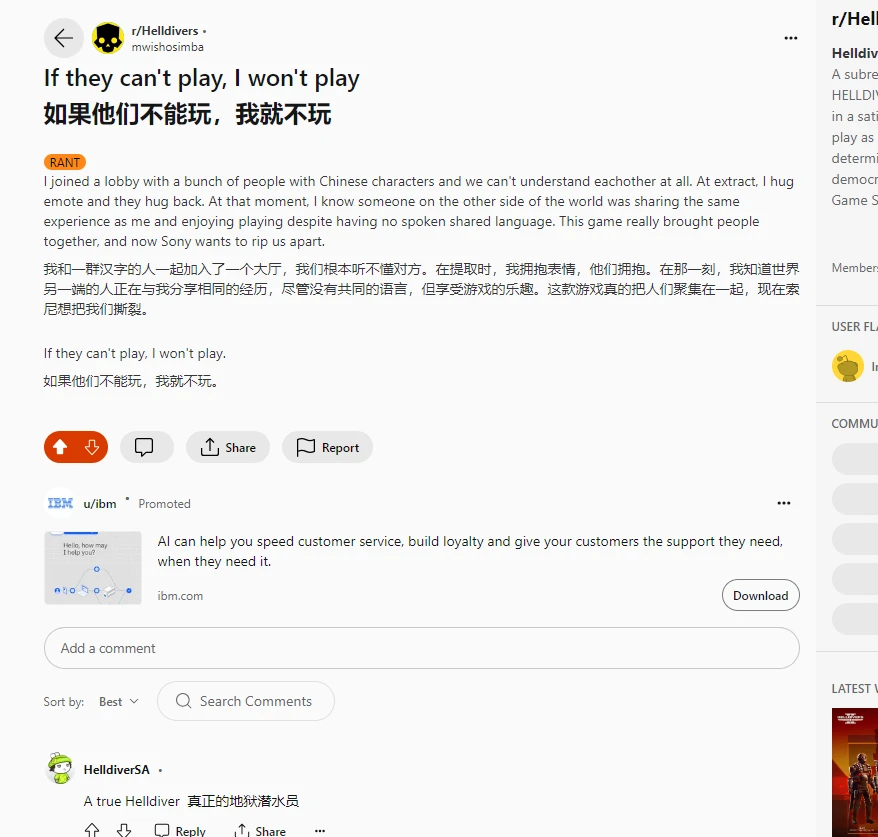The width and height of the screenshot is (878, 837).
Task: Expand the Sort by Best dropdown
Action: (x=119, y=702)
